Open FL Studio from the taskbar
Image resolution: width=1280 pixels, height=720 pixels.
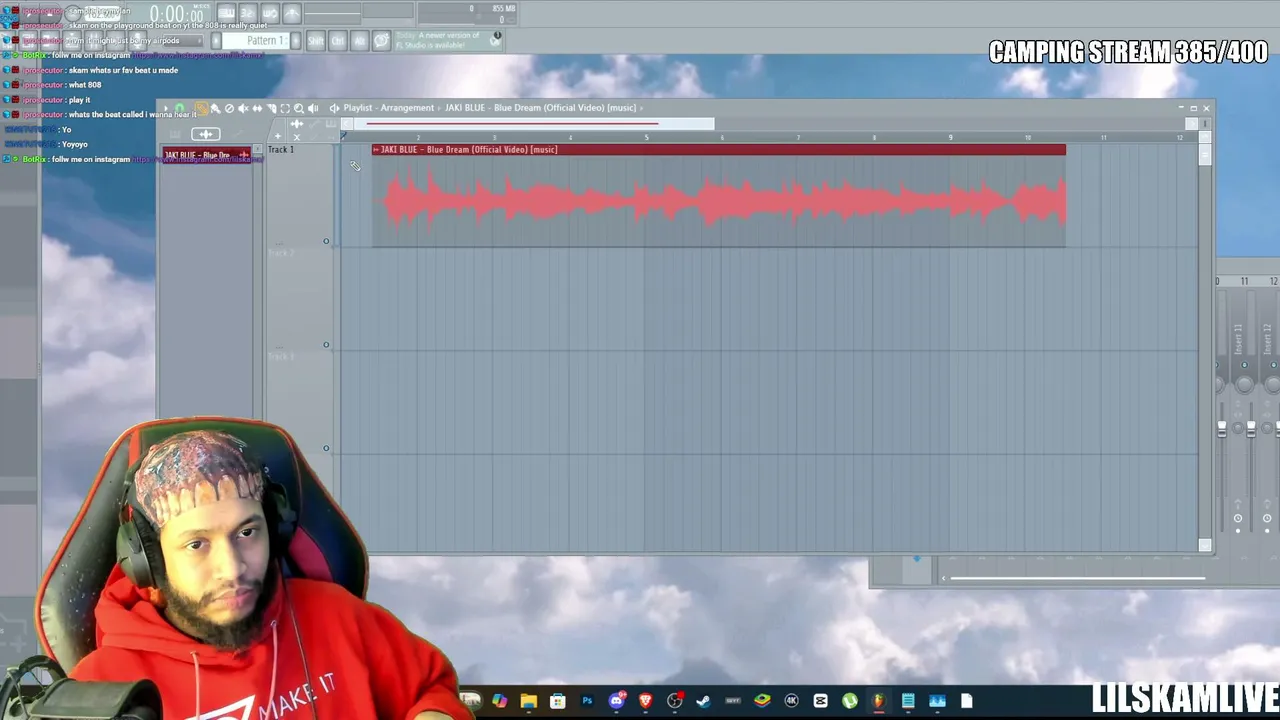click(879, 701)
